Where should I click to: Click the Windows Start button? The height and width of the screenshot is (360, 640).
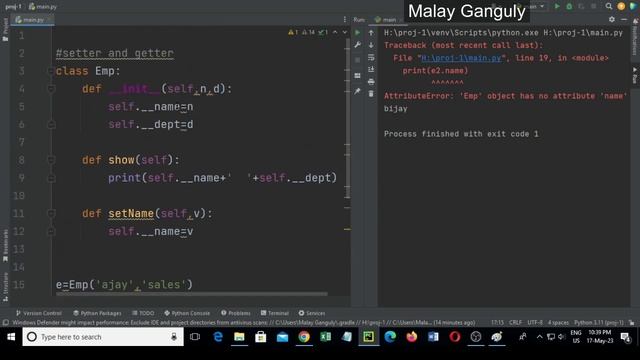11,337
